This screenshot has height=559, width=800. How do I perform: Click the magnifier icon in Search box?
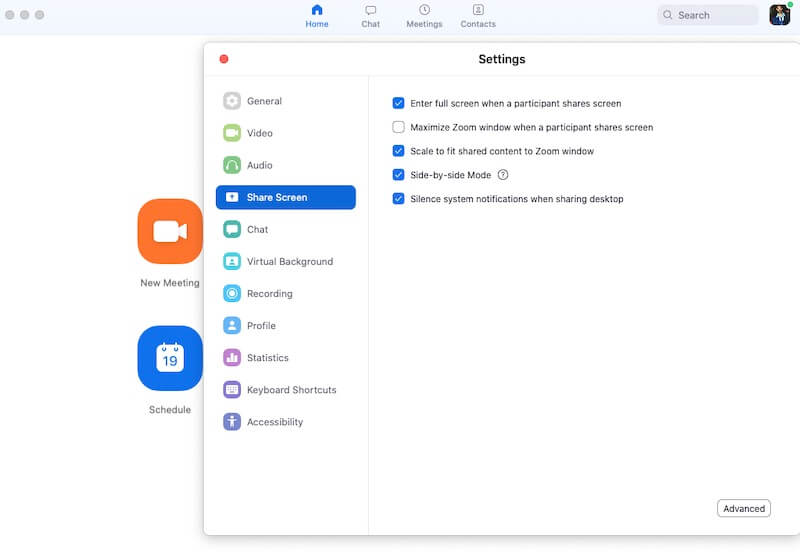tap(667, 15)
